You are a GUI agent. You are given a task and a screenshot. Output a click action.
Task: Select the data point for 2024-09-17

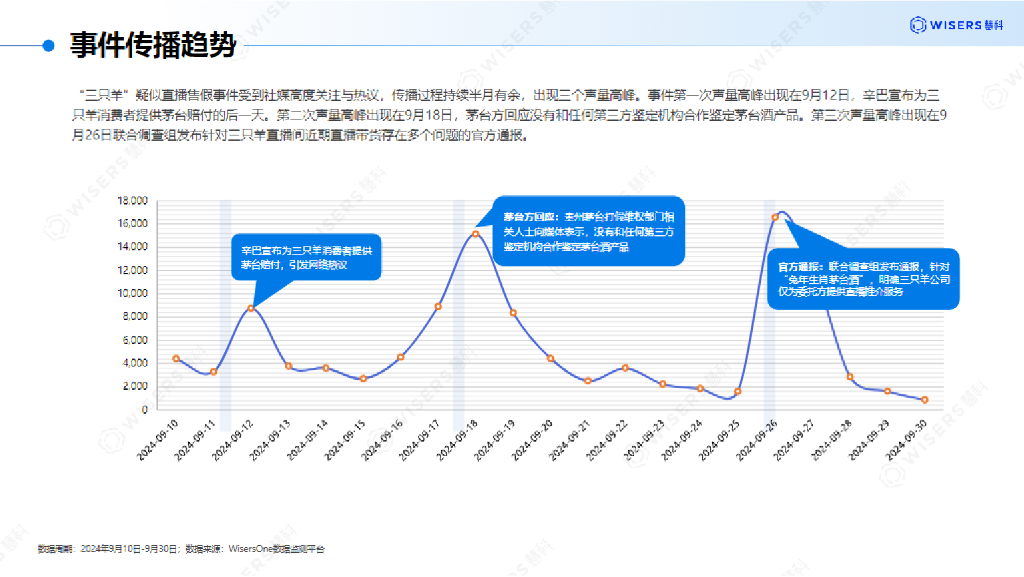click(438, 306)
